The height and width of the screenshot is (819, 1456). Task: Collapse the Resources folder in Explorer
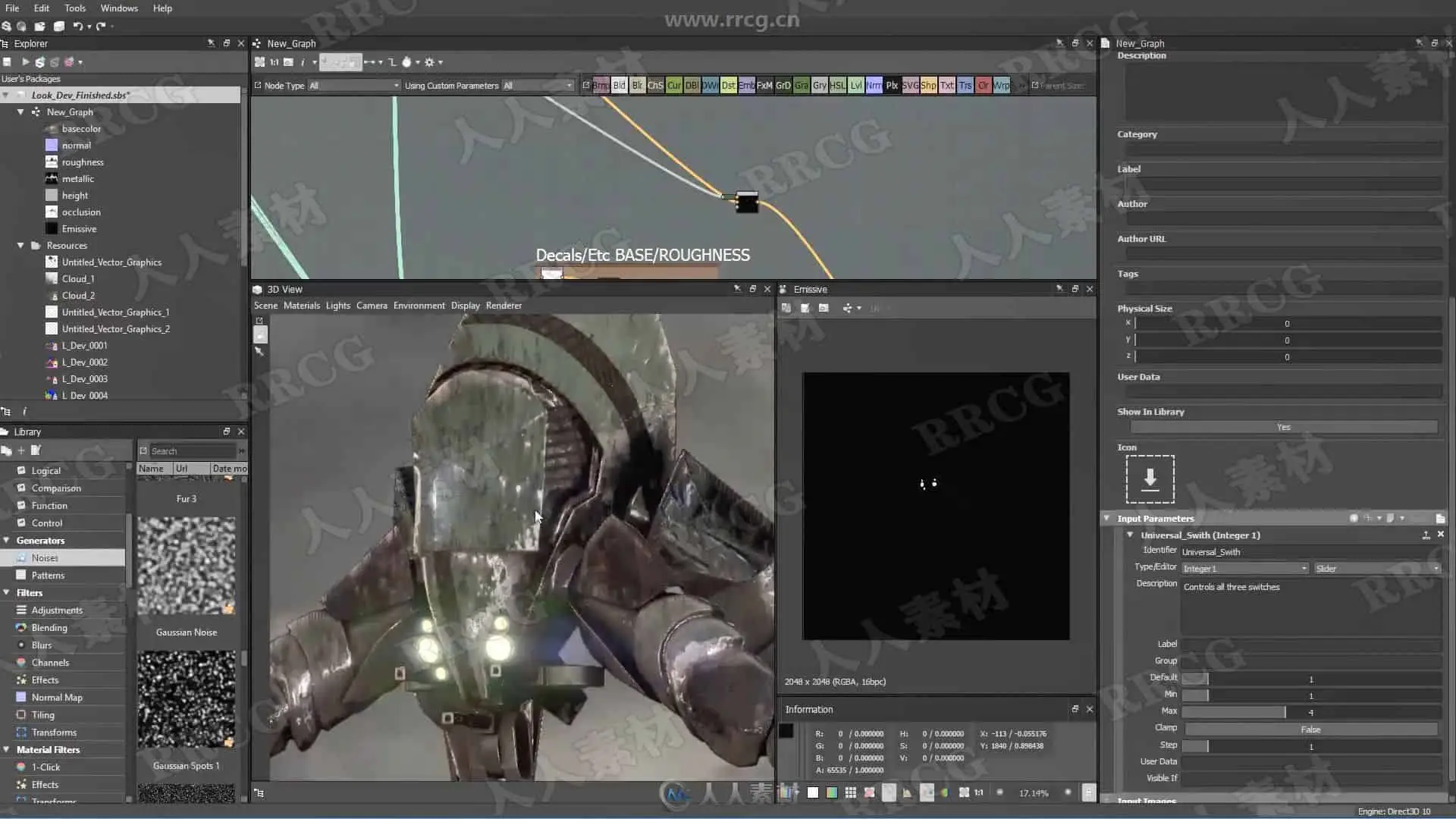[x=20, y=246]
